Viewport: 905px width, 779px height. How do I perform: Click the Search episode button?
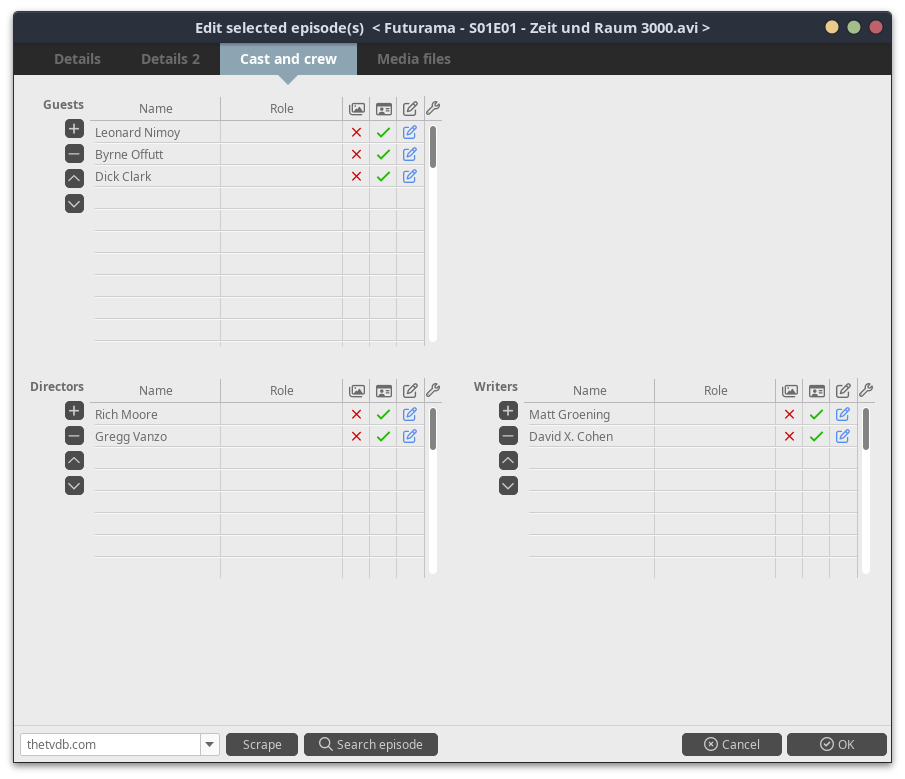[x=371, y=744]
